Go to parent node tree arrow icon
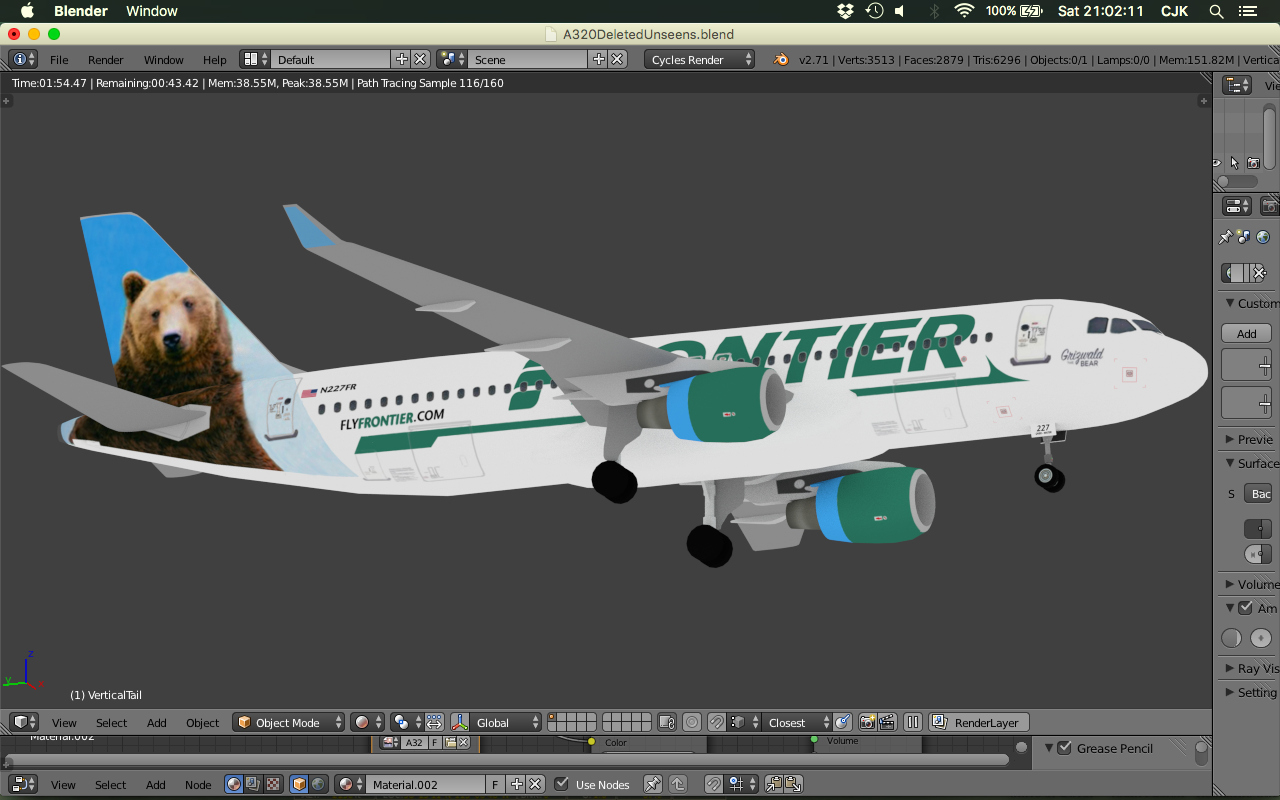The height and width of the screenshot is (800, 1280). click(x=677, y=785)
